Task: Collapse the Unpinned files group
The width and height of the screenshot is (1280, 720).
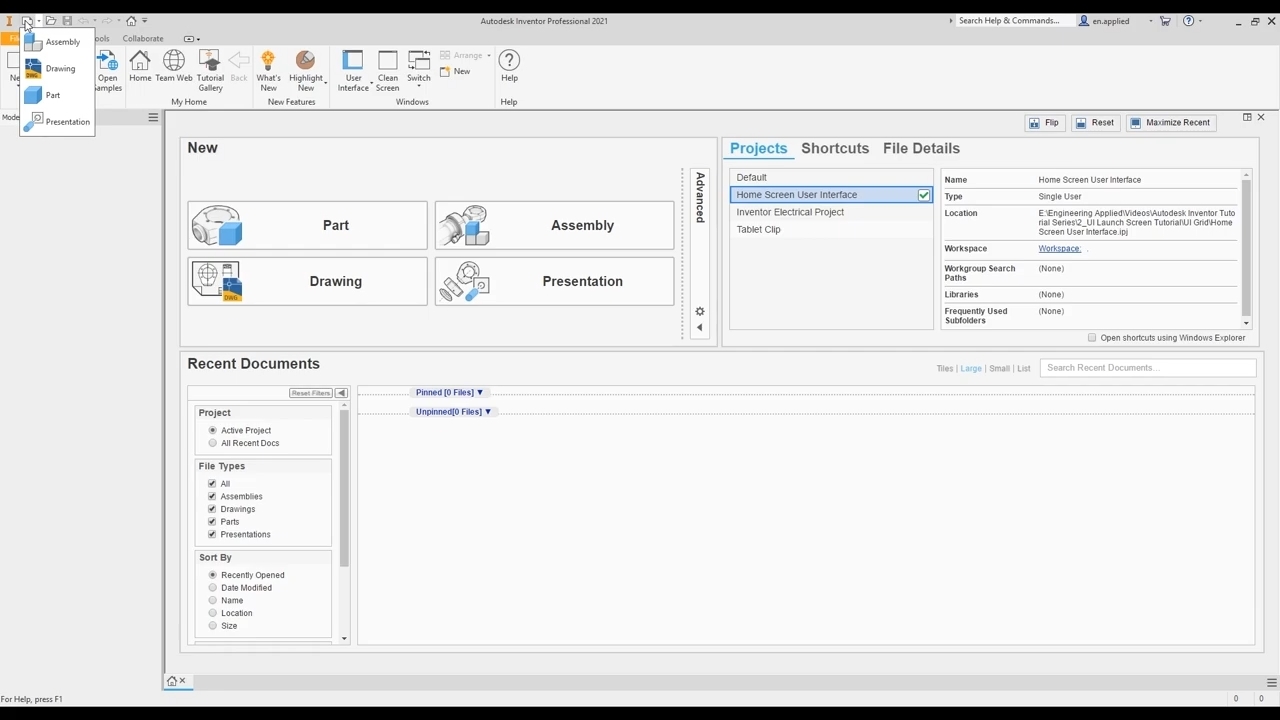Action: tap(453, 412)
